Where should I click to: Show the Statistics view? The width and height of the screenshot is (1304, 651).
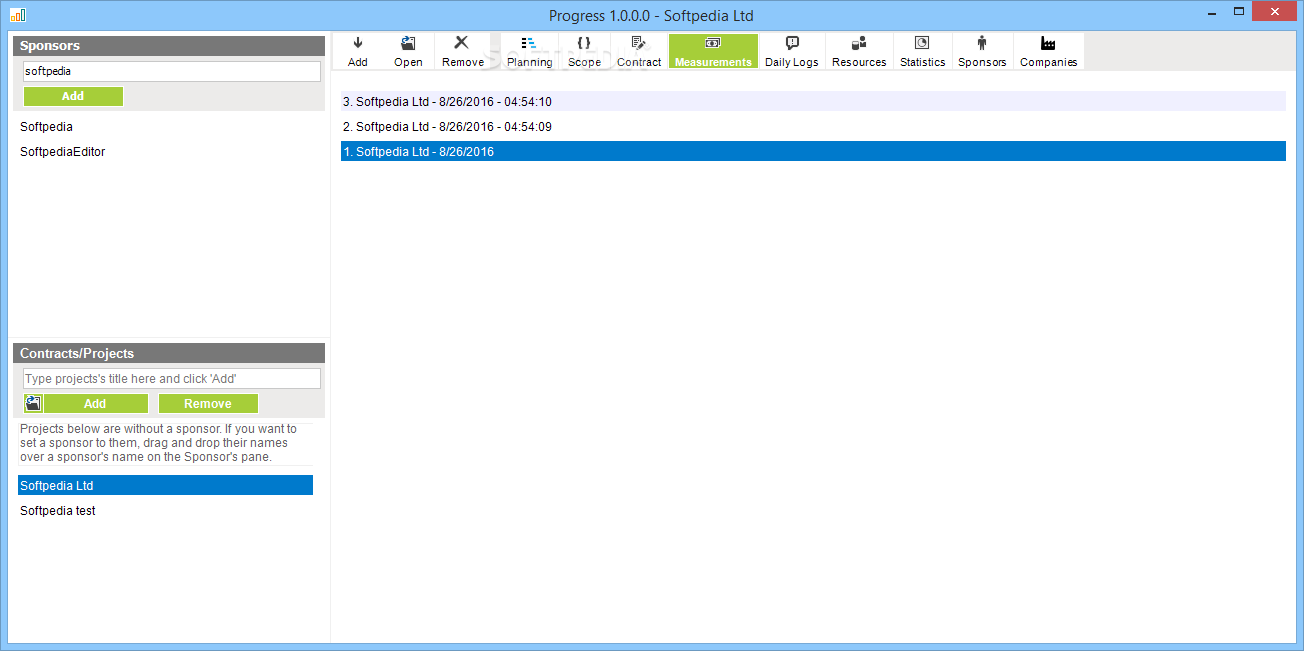(922, 51)
